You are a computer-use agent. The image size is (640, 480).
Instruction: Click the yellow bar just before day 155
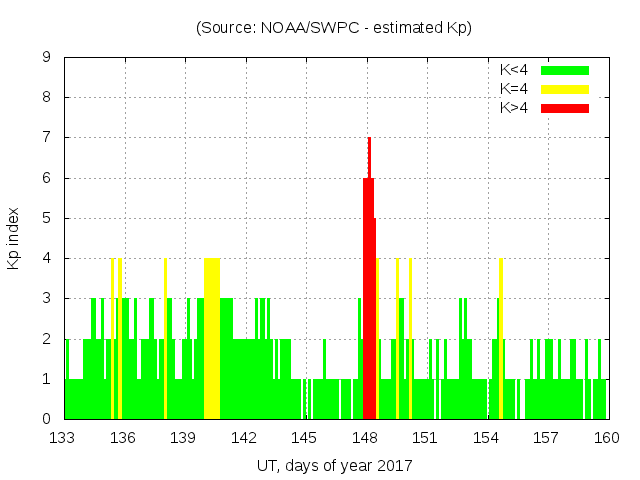click(500, 338)
